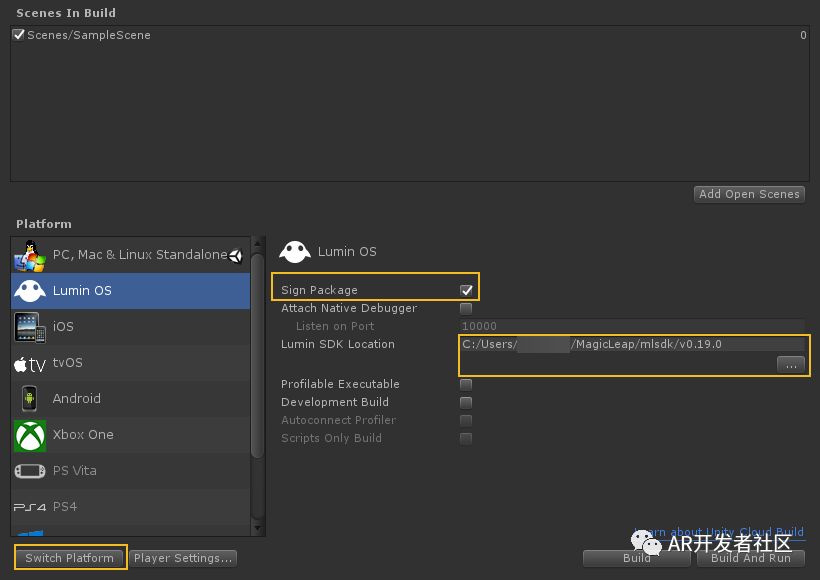Screen dimensions: 820x580
Task: Toggle the Scripts Only Build checkbox
Action: point(466,438)
